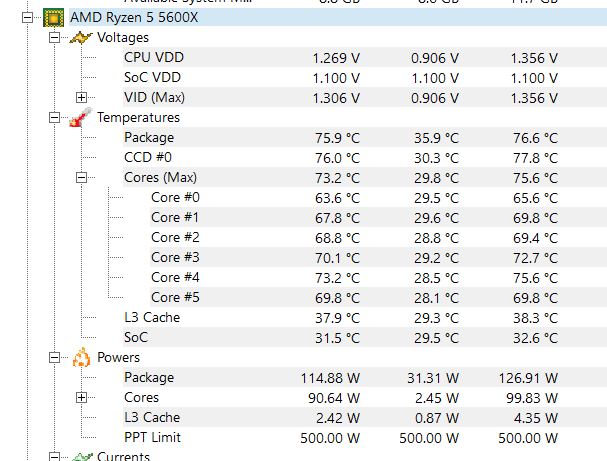Click the L3 Cache maximum power 4.35 W

[536, 418]
